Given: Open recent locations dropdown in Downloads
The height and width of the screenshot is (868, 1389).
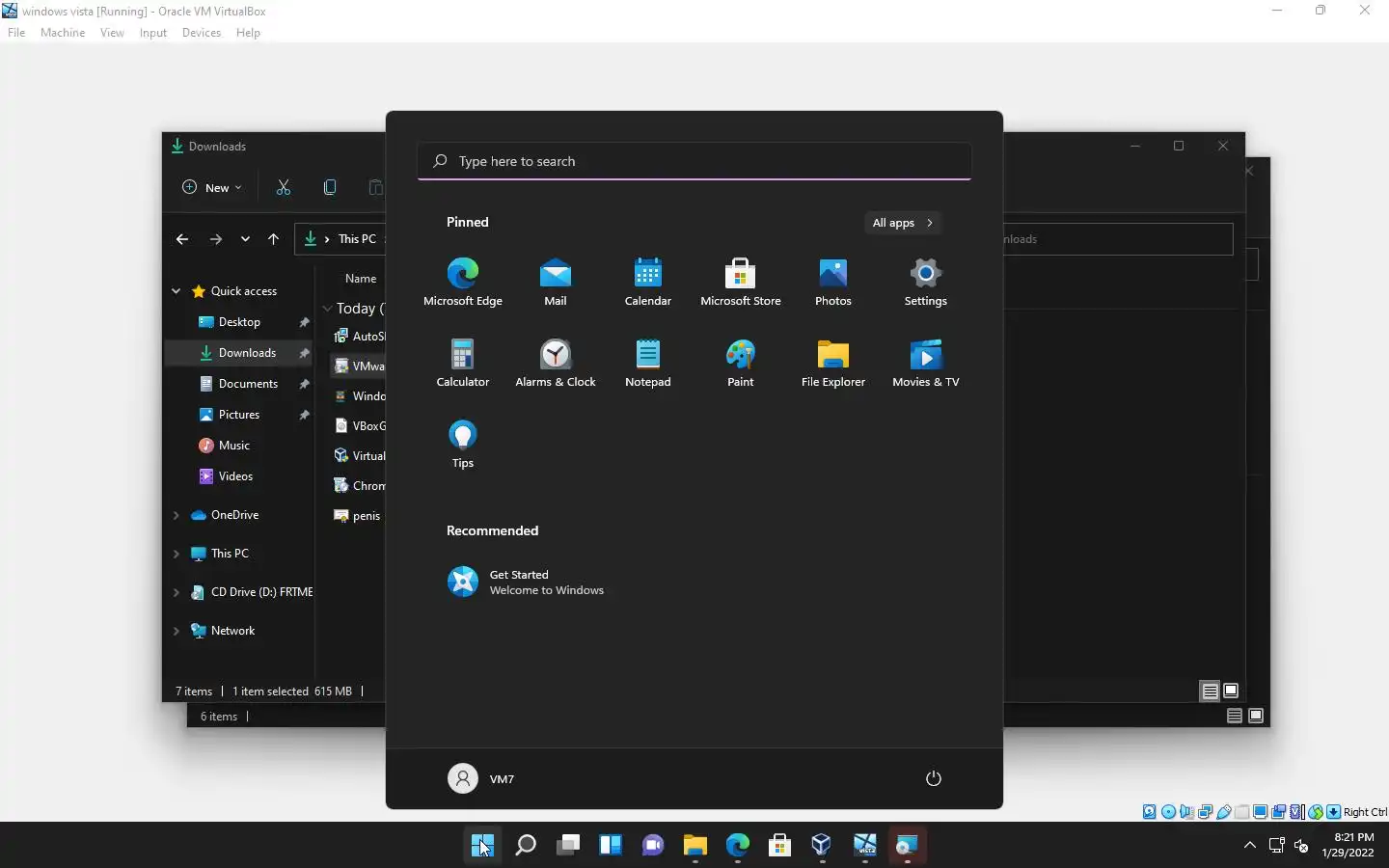Looking at the screenshot, I should click(245, 239).
